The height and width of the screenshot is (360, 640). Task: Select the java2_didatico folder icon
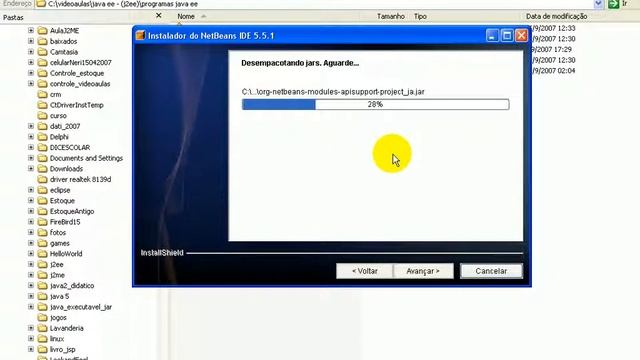[x=42, y=285]
